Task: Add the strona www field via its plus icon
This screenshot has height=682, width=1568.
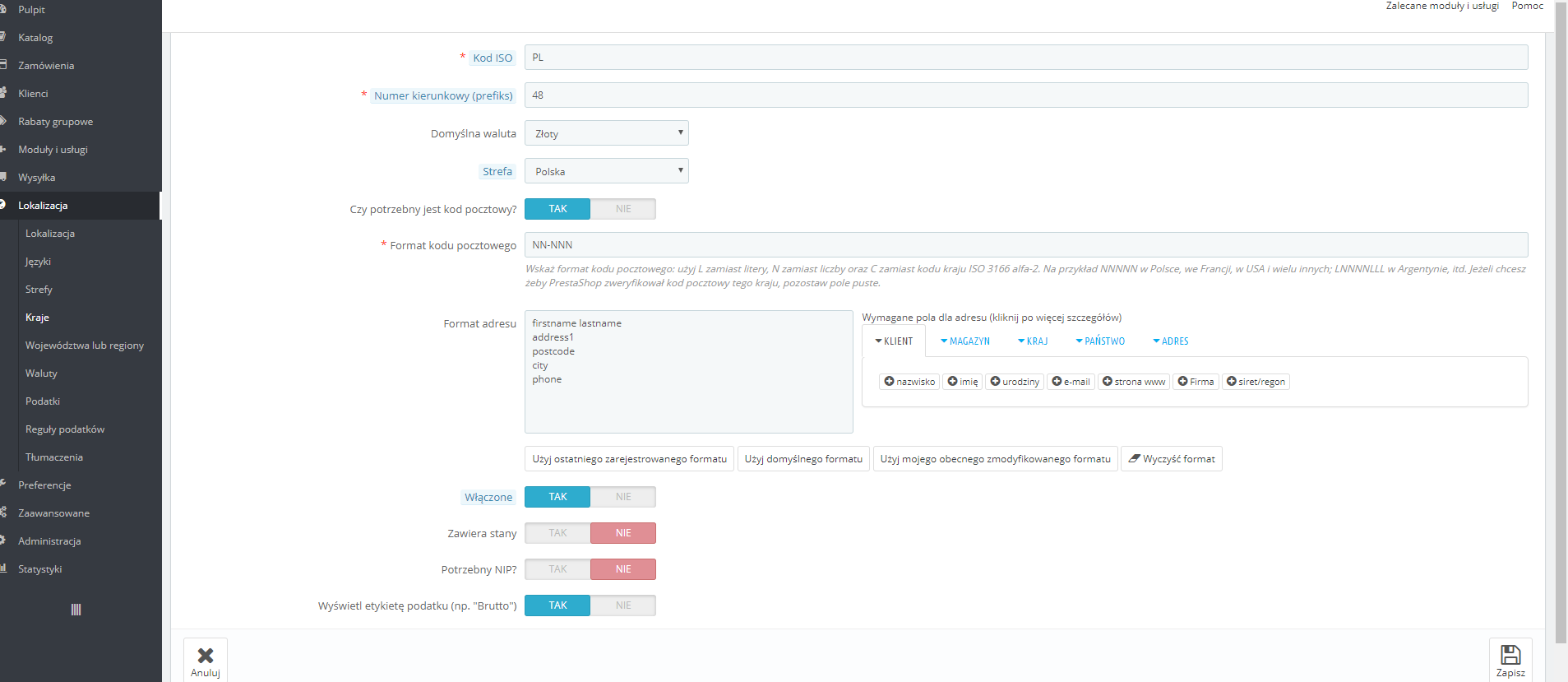Action: (x=1108, y=381)
